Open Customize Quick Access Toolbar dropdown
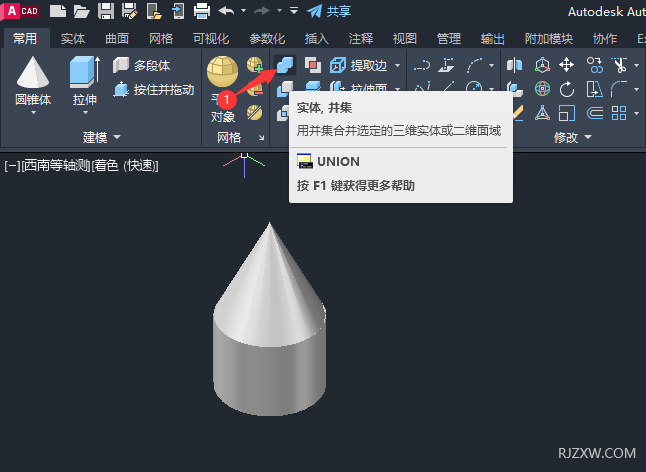The image size is (646, 472). coord(294,11)
